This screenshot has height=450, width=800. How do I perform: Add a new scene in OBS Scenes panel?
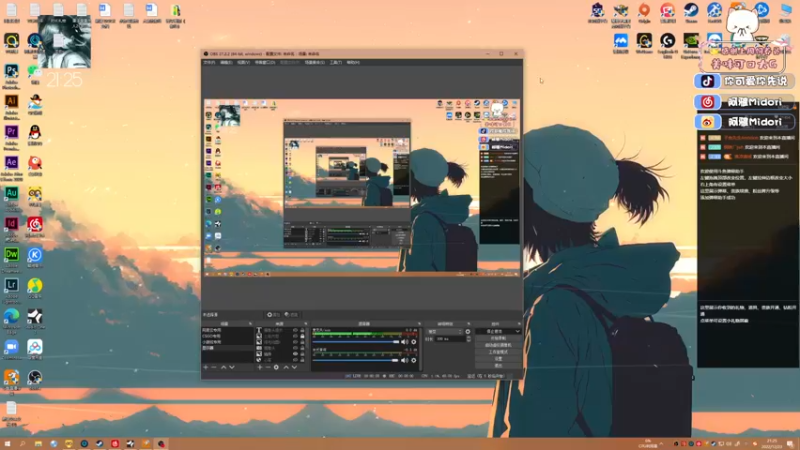point(206,367)
